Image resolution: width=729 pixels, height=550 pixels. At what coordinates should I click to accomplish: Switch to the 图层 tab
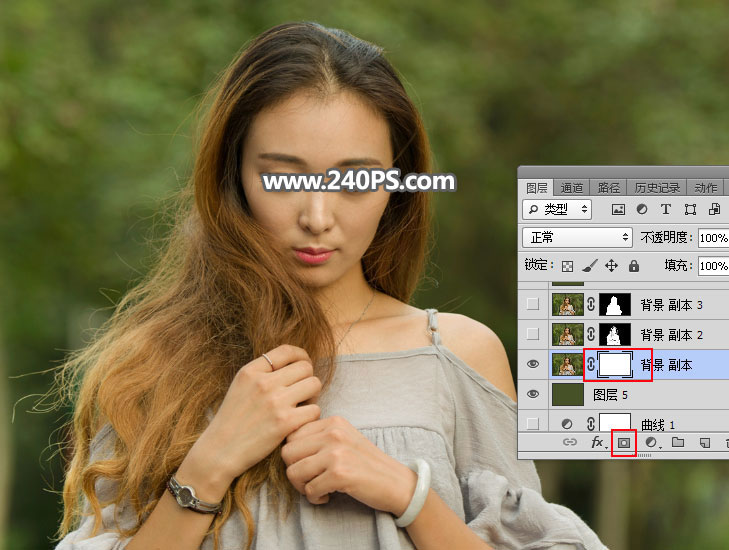[x=537, y=188]
